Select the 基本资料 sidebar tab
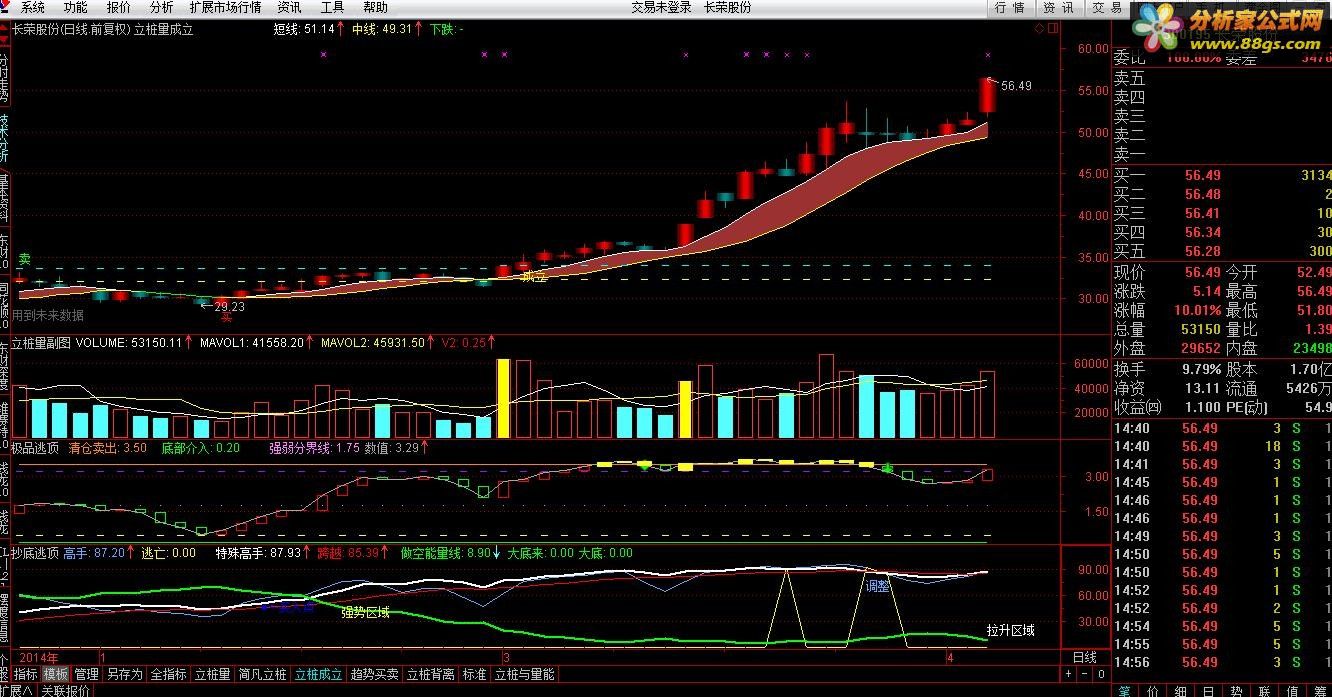Viewport: 1332px width, 697px height. [x=4, y=199]
